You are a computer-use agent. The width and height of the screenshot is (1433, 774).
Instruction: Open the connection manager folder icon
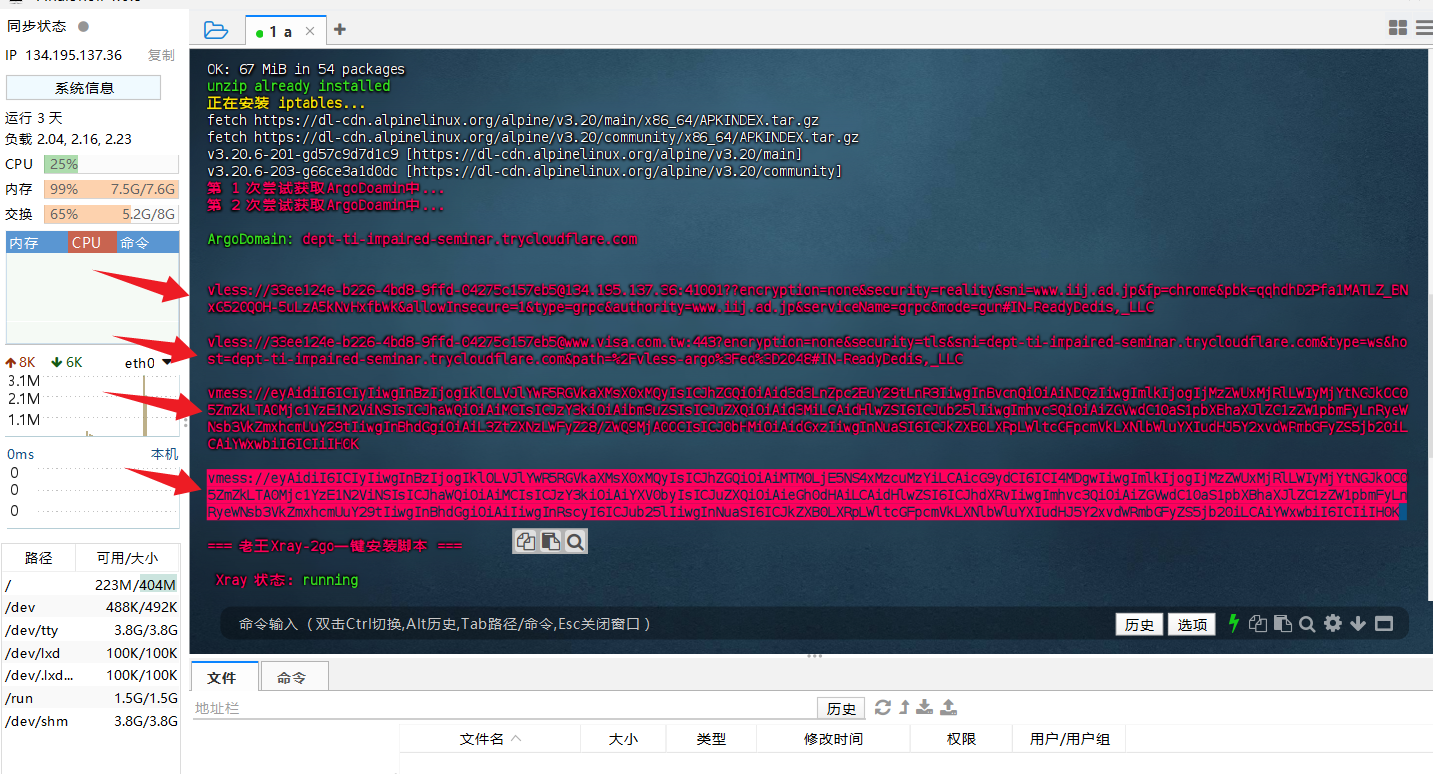click(x=215, y=30)
